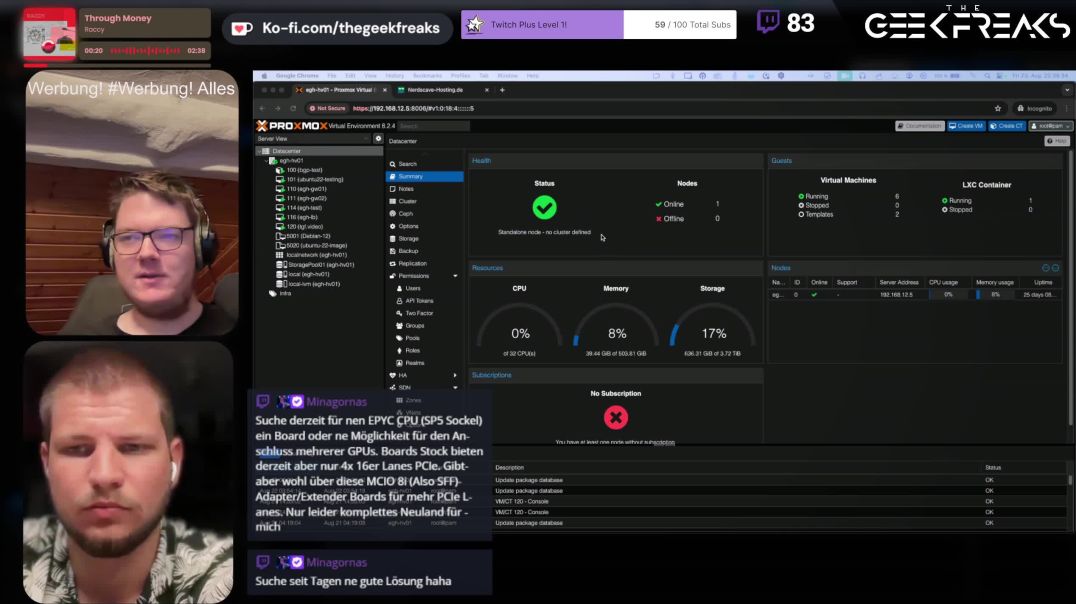Click the browser reload icon
This screenshot has height=604, width=1076.
click(293, 108)
